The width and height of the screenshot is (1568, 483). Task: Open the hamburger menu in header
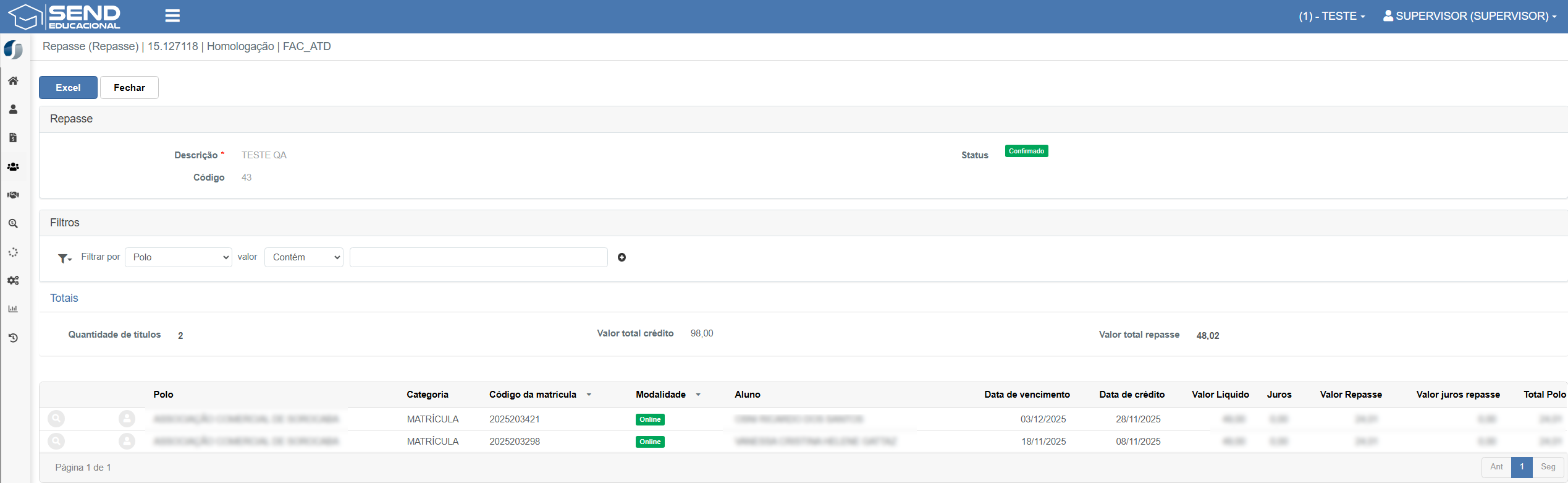[172, 16]
